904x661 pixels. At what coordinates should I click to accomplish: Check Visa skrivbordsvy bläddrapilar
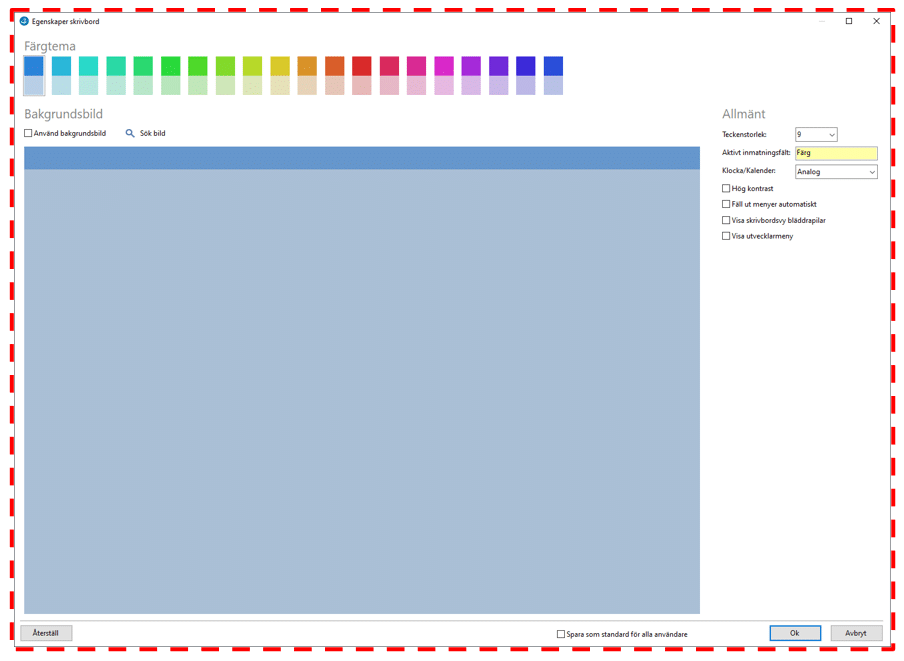[726, 220]
